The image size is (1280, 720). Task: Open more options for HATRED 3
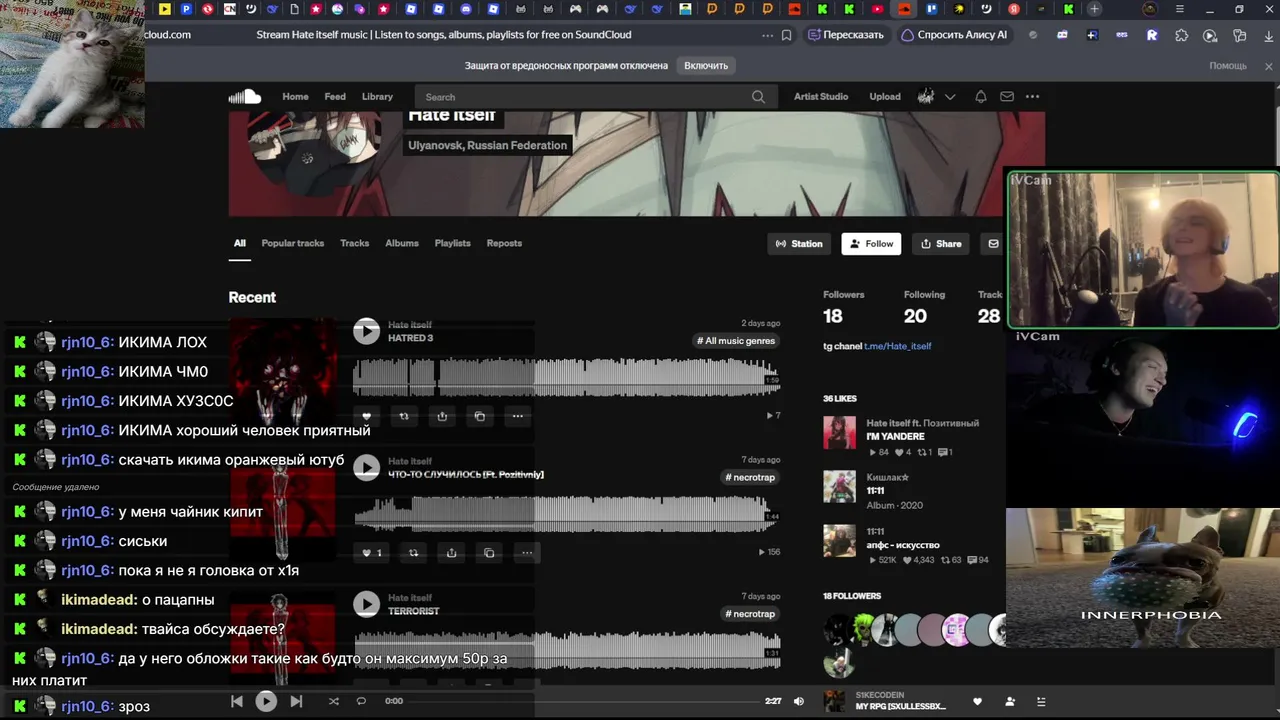pos(517,416)
